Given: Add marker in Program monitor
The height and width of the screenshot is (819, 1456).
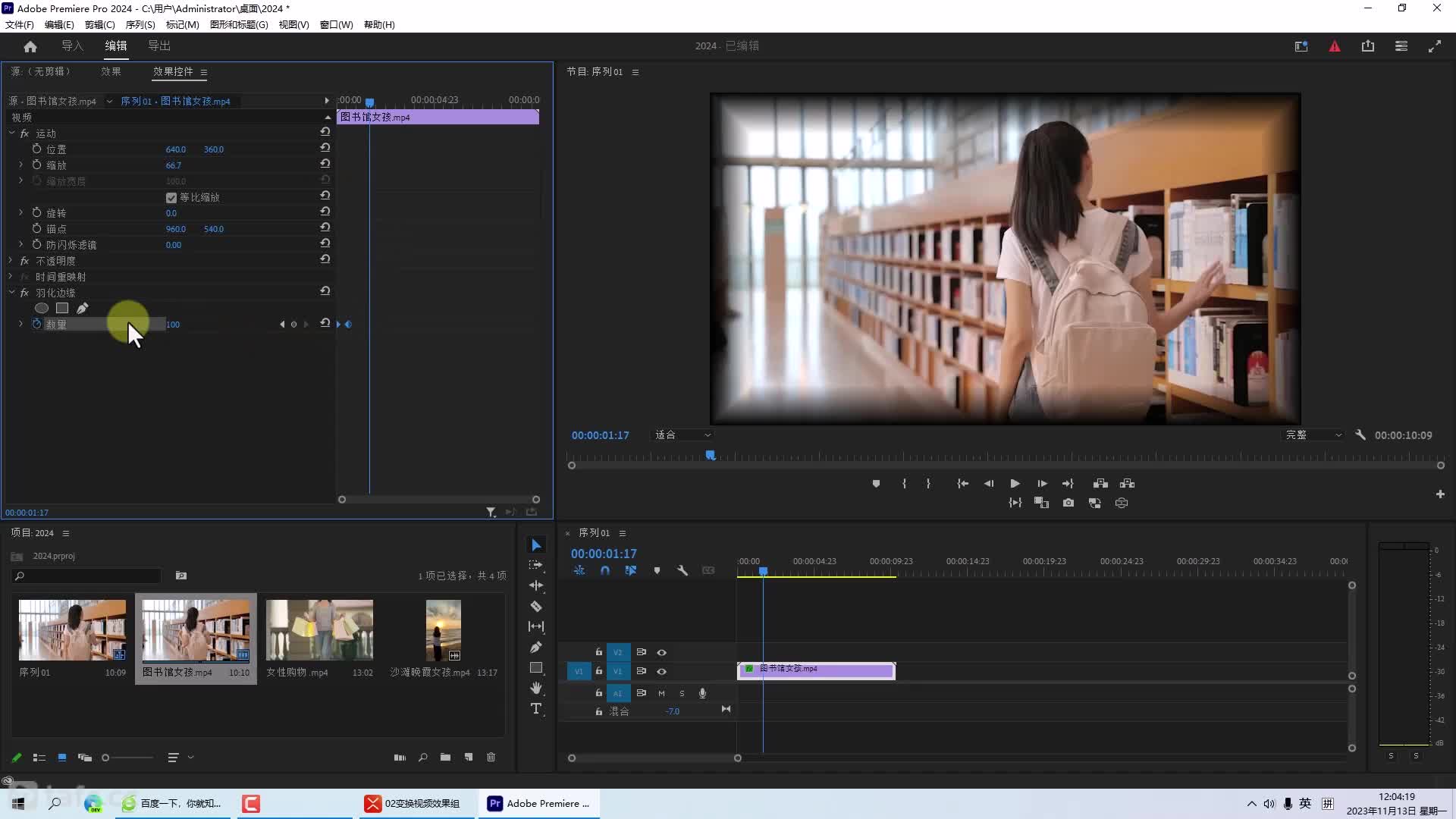Looking at the screenshot, I should coord(876,484).
